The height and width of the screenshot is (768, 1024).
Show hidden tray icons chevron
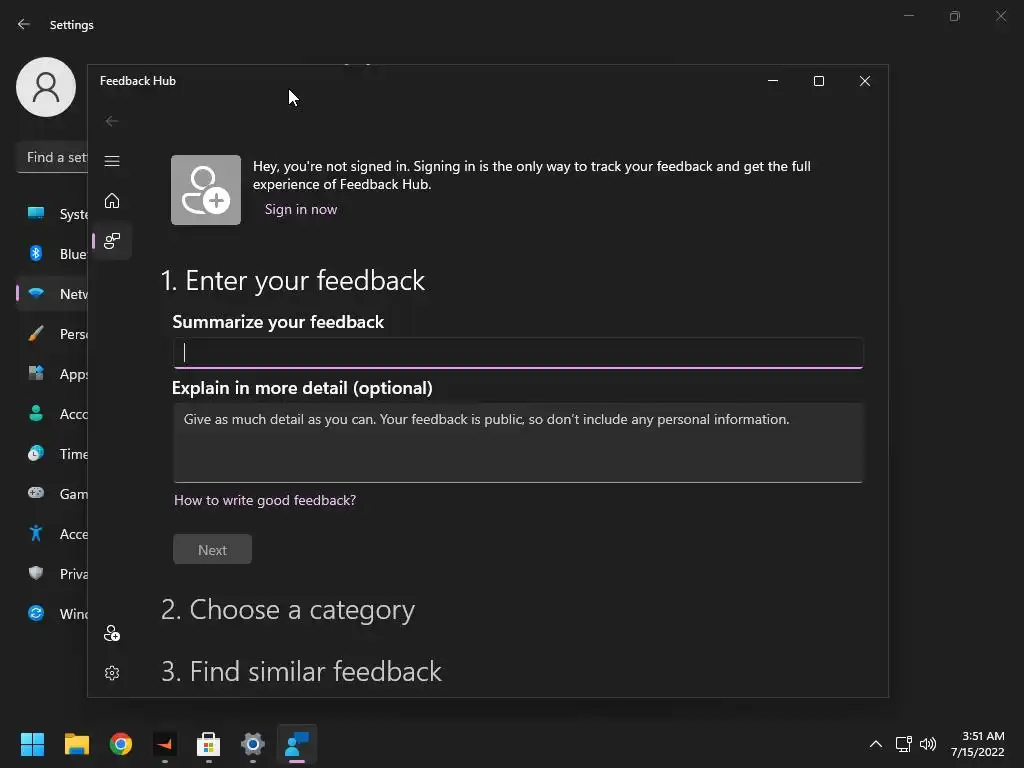(876, 744)
